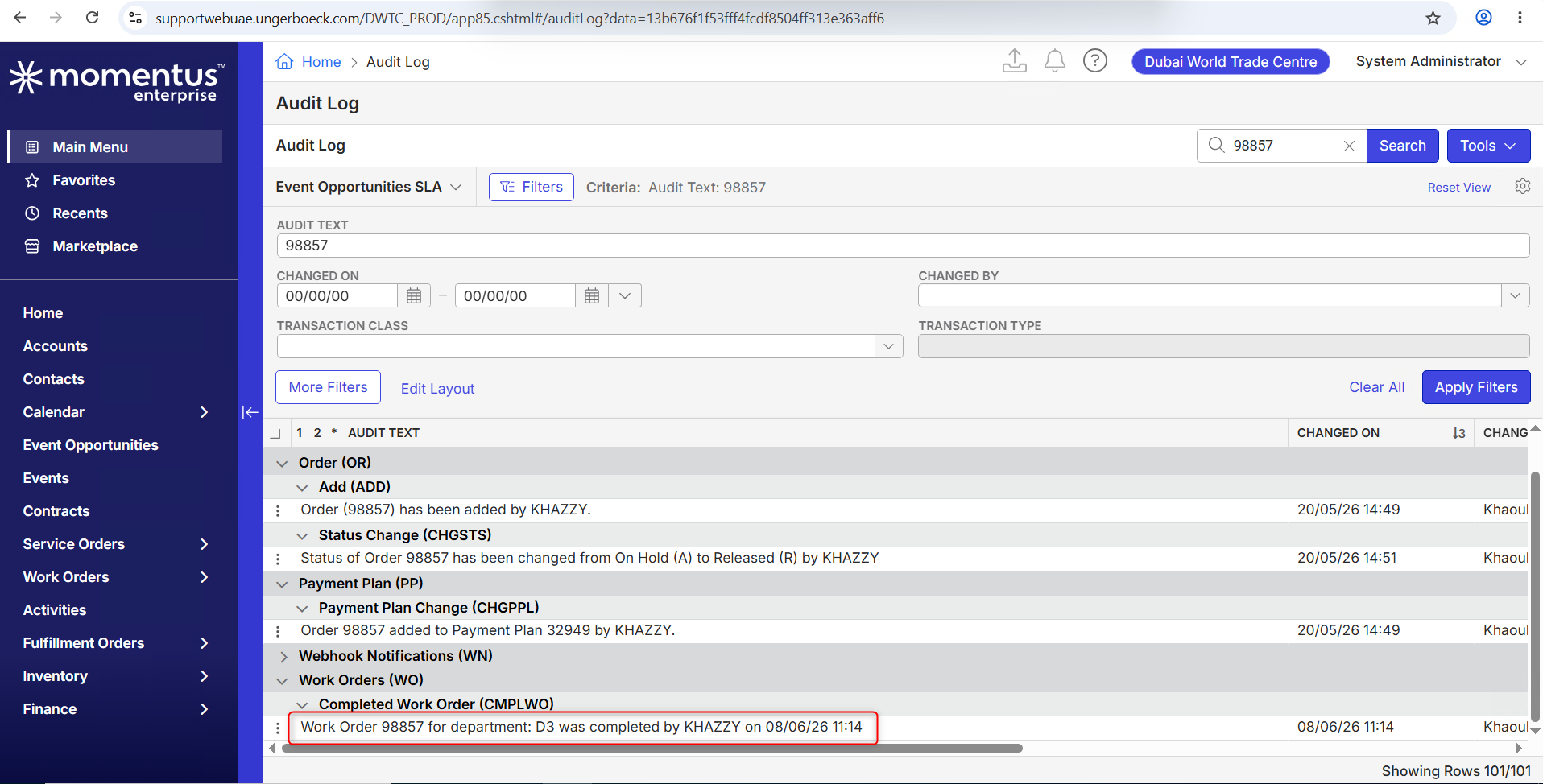Screen dimensions: 1543x784
Task: Click Apply Filters button
Action: 1476,387
